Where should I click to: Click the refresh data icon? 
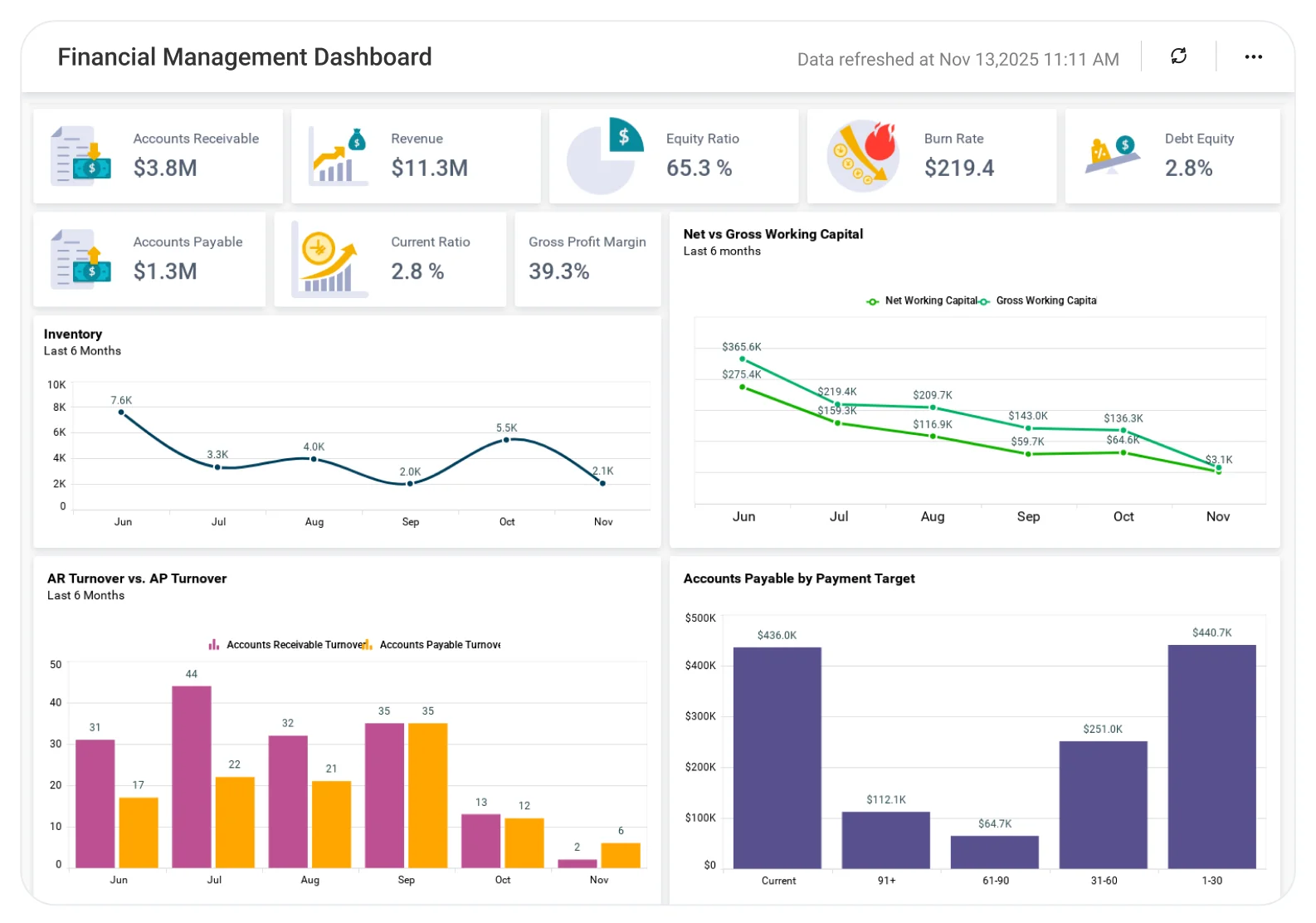[1178, 56]
